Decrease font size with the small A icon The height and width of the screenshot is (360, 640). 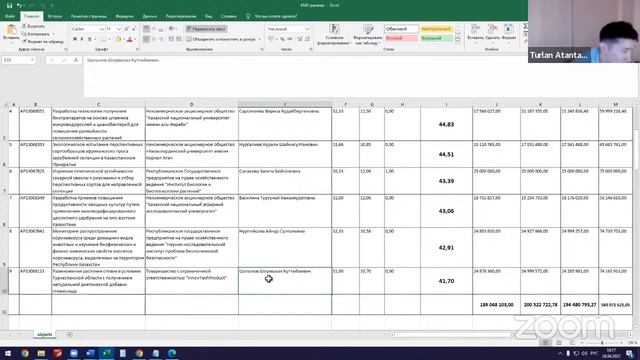134,29
